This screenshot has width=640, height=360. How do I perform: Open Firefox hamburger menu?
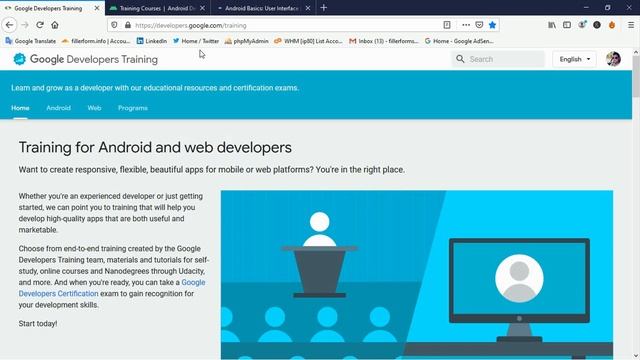coord(631,25)
